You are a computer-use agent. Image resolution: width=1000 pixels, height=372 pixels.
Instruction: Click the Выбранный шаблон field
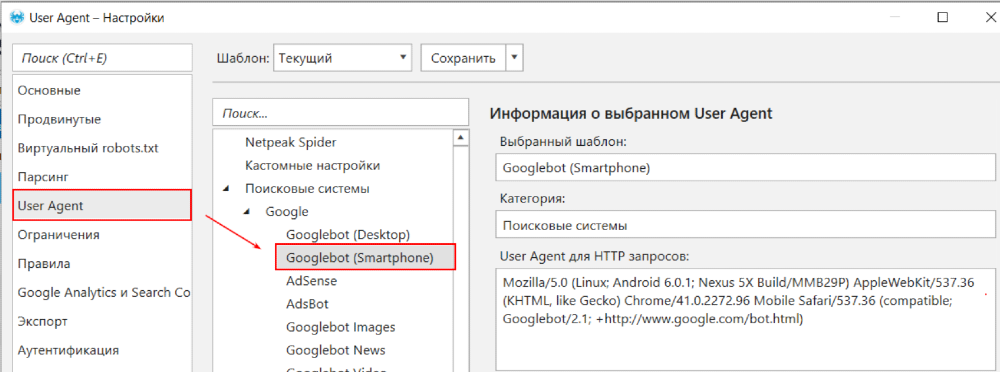point(745,169)
